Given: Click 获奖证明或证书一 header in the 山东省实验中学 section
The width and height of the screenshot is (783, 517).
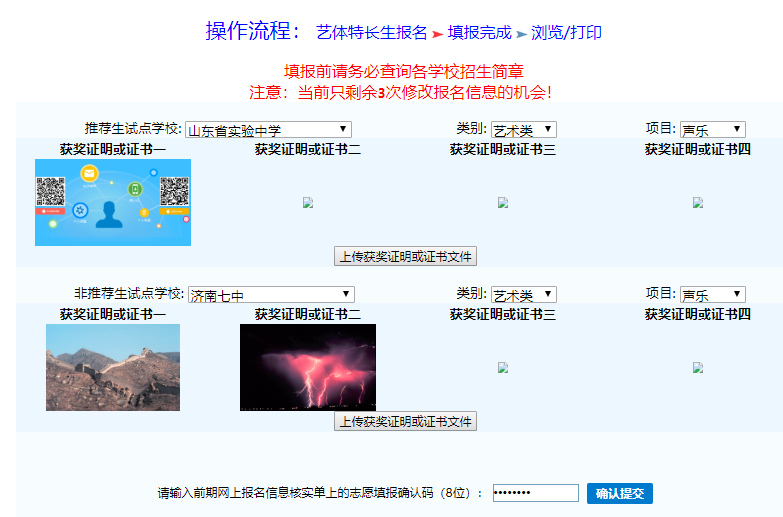Looking at the screenshot, I should [x=113, y=149].
